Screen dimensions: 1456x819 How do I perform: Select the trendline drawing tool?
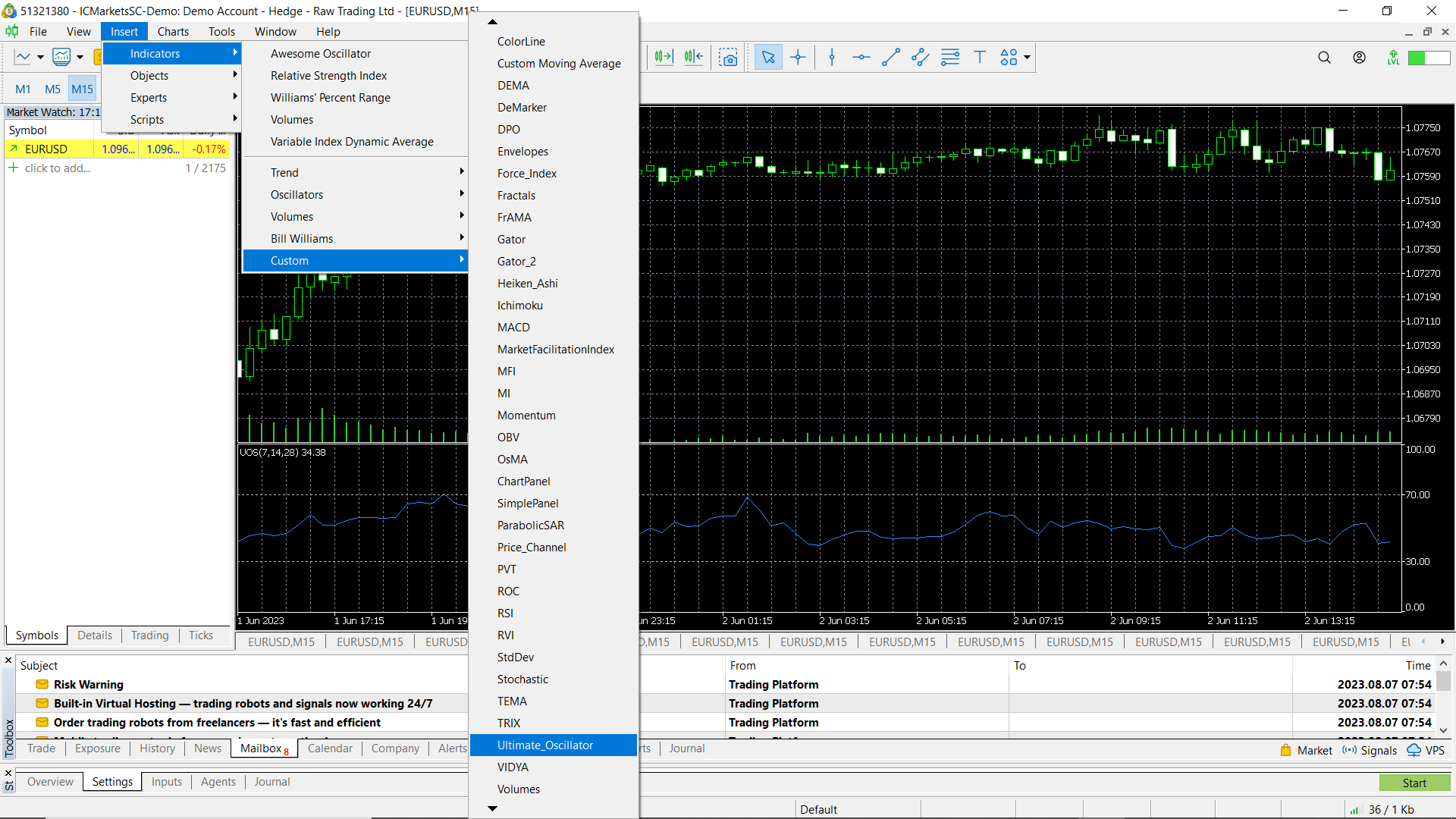click(x=891, y=58)
